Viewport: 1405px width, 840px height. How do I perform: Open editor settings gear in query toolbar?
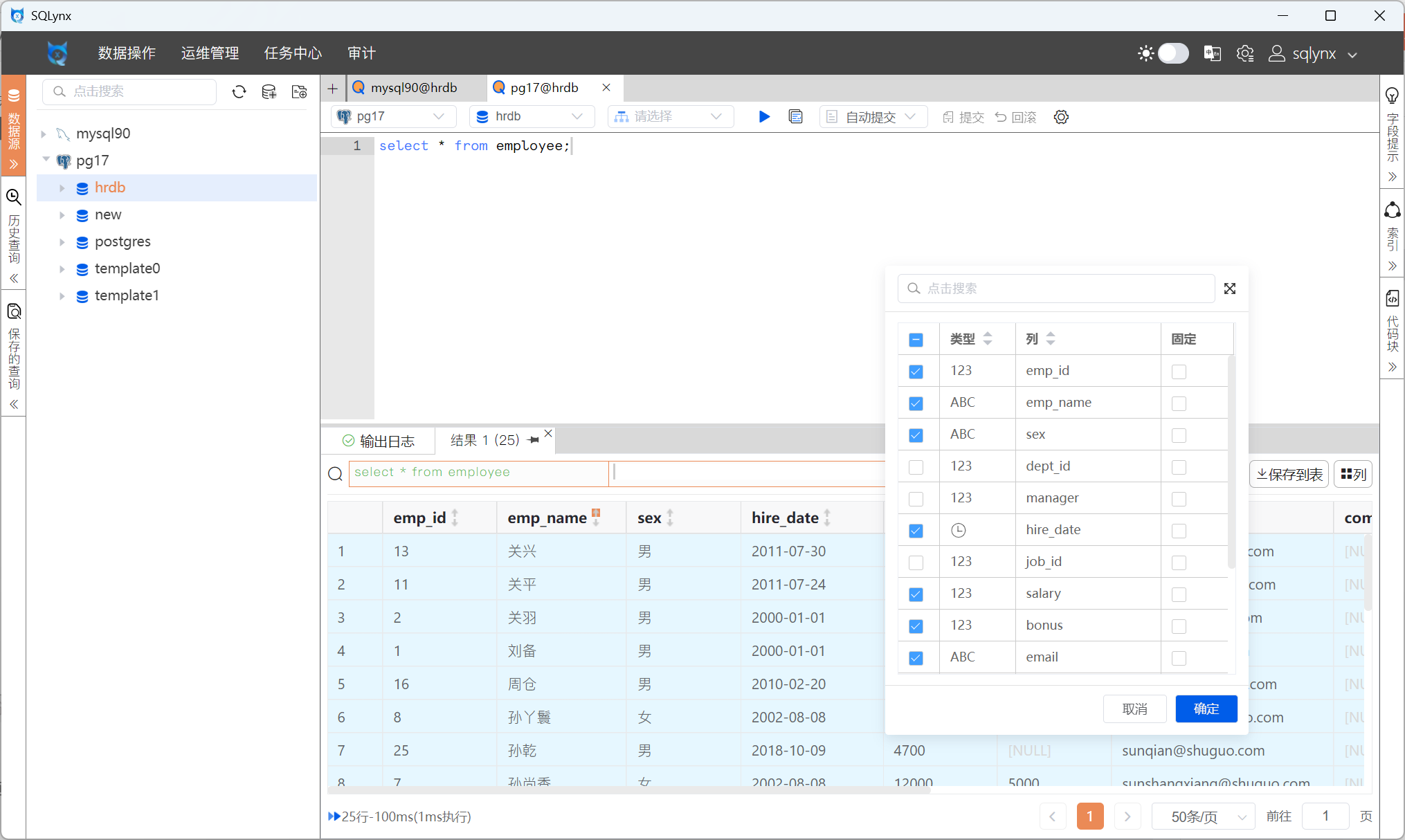(x=1061, y=117)
